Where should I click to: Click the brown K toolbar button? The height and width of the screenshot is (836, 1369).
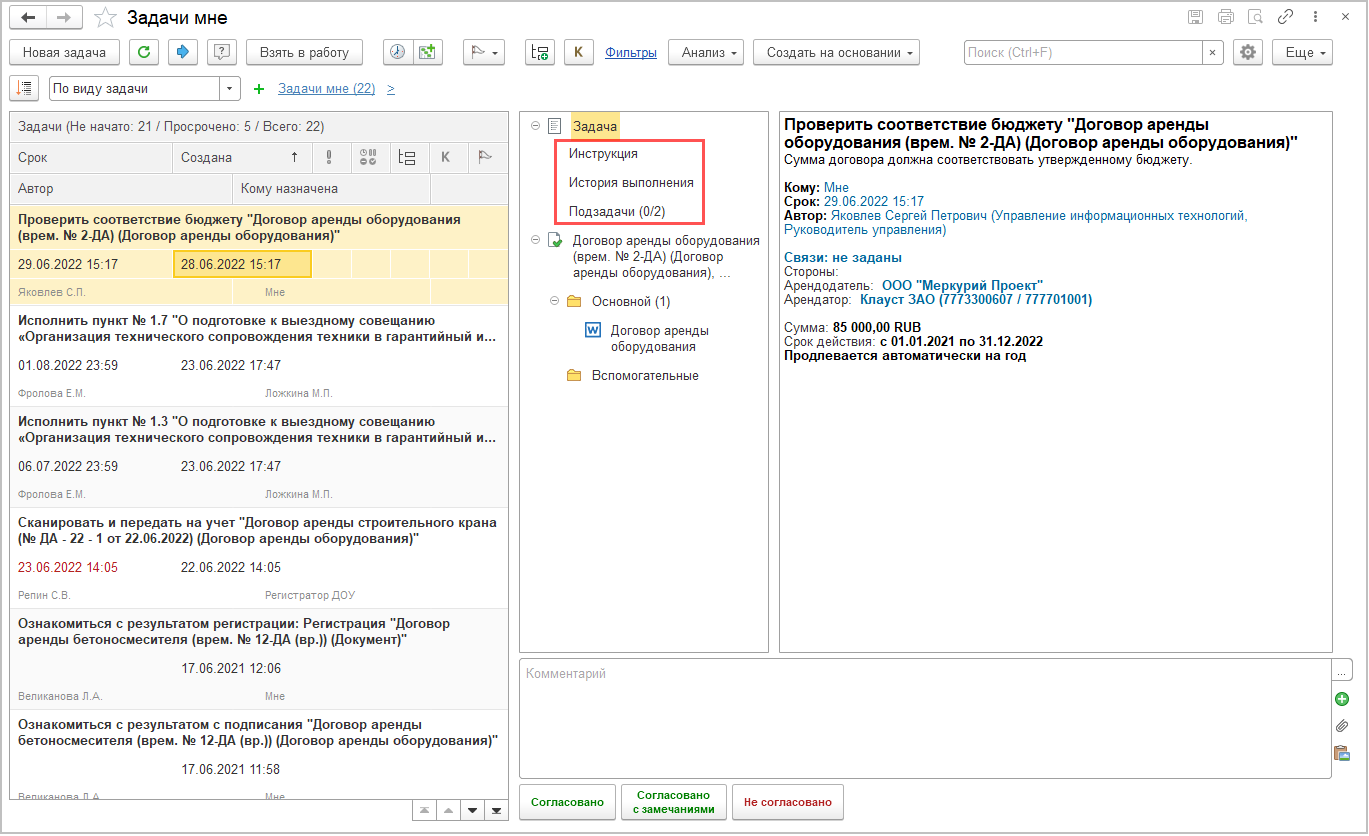578,53
